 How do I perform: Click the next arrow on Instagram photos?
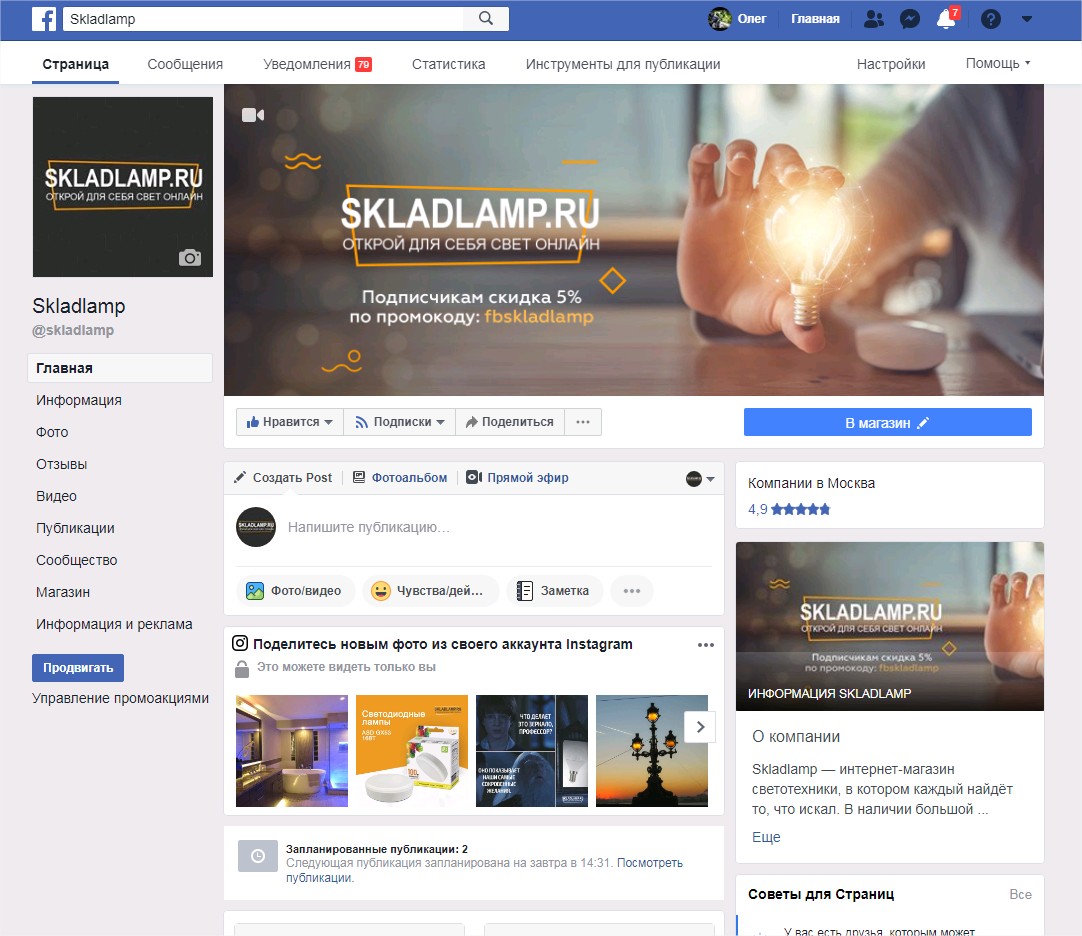700,727
